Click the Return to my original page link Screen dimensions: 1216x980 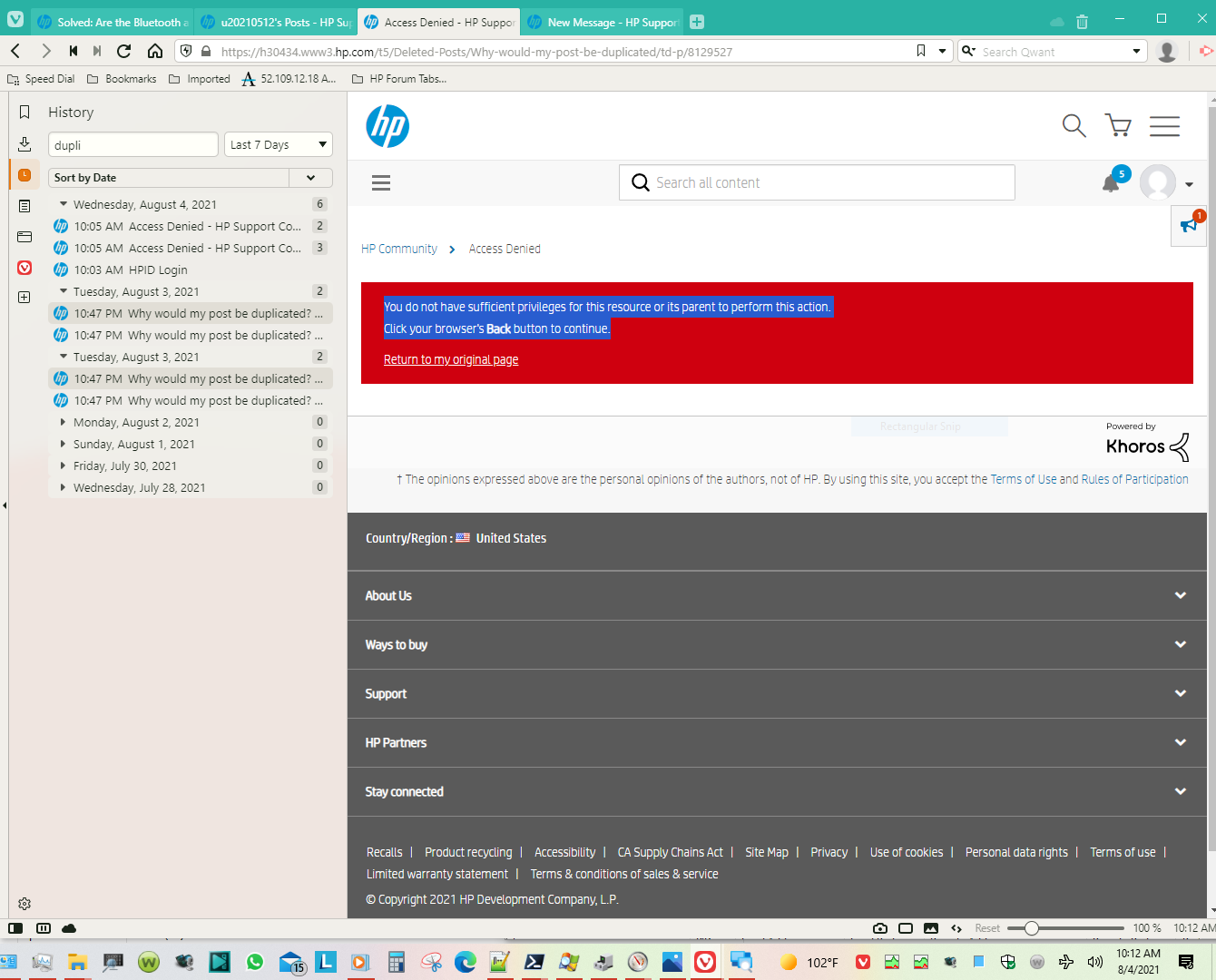point(451,359)
